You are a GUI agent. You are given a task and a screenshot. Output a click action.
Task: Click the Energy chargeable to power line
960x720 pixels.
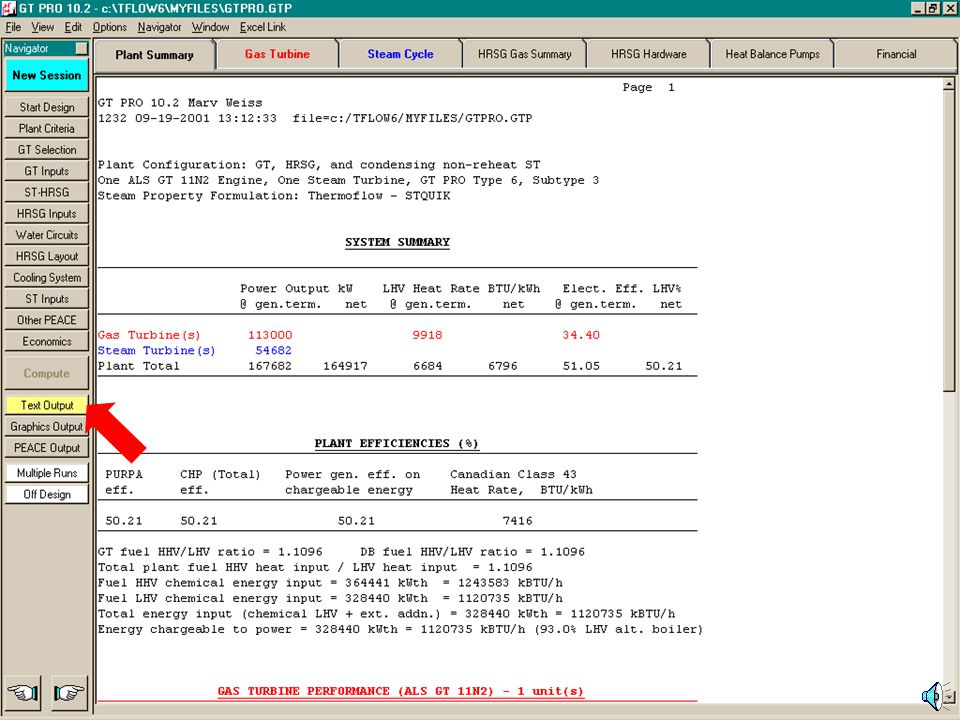pyautogui.click(x=400, y=629)
